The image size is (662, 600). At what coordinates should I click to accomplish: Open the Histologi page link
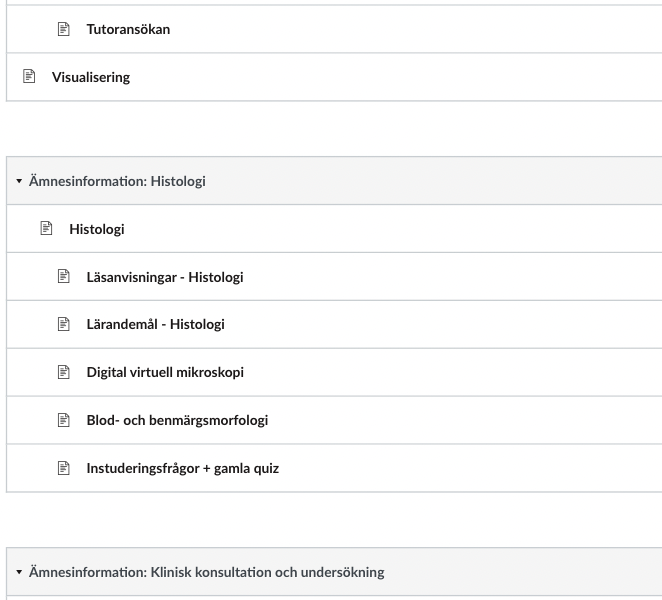coord(97,229)
